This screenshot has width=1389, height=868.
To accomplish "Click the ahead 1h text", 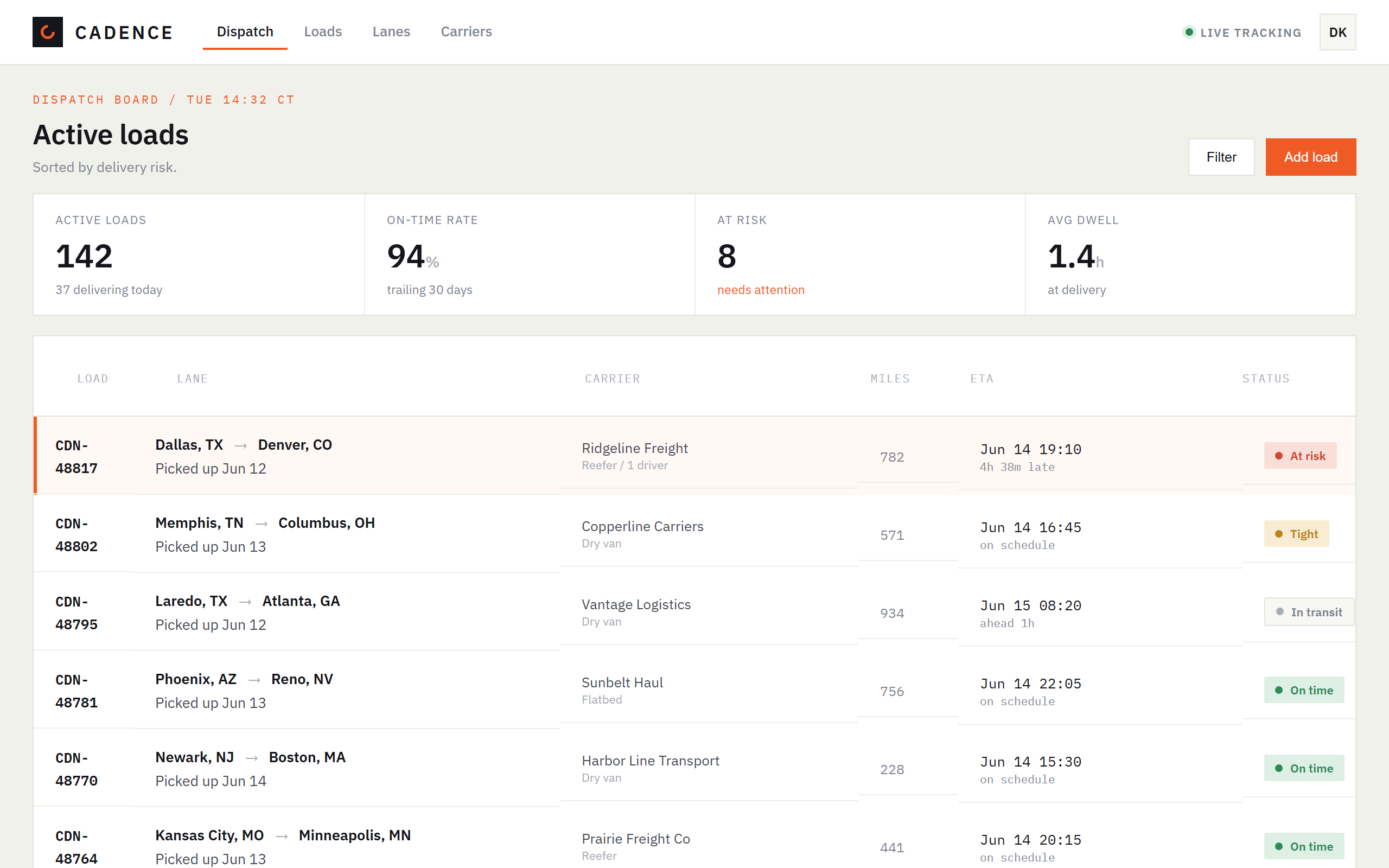I will pyautogui.click(x=1006, y=623).
